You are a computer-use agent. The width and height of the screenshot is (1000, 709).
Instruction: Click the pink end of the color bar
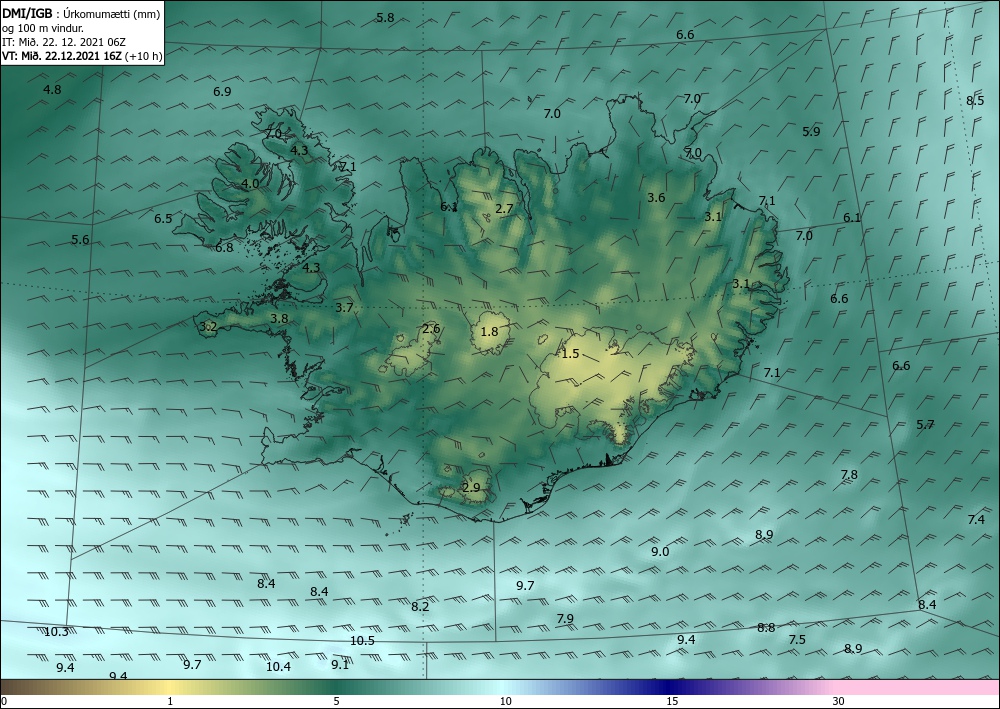918,687
